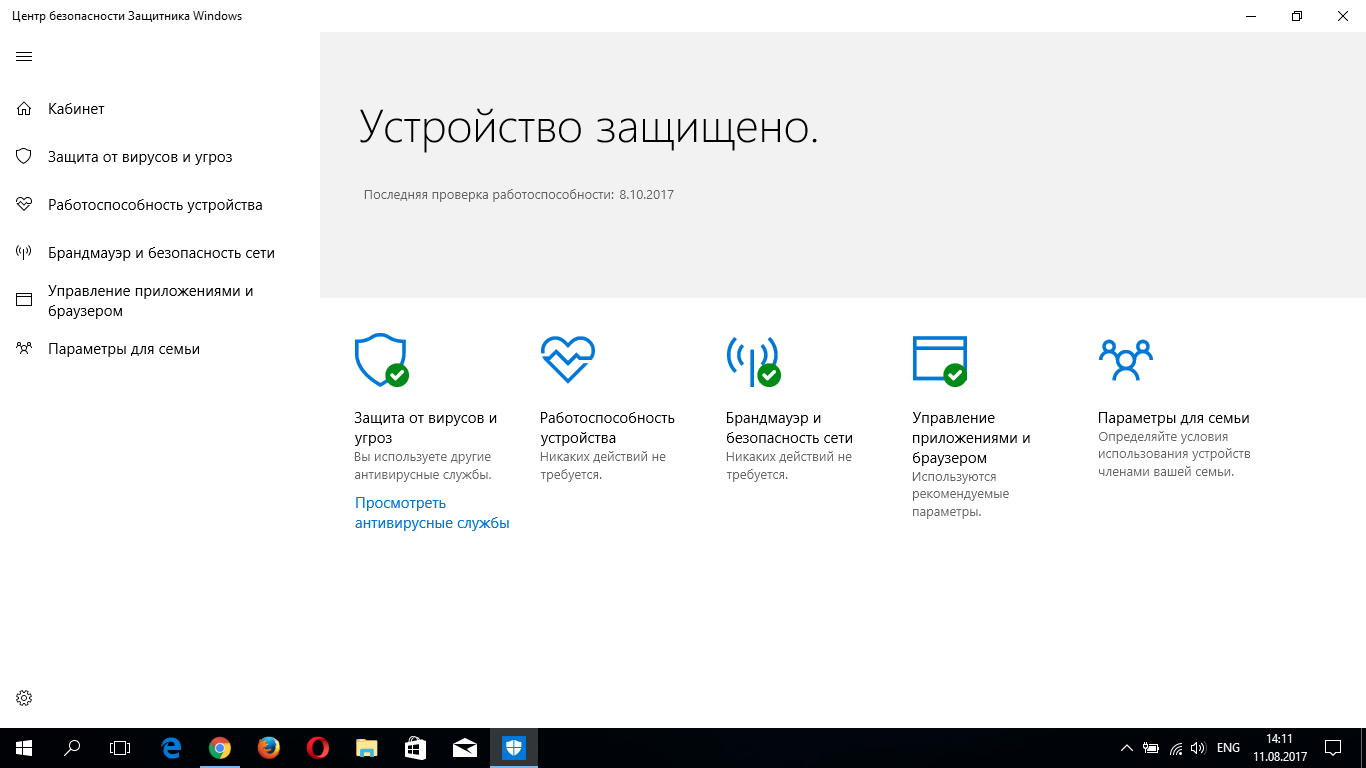Screen dimensions: 1366x768
Task: Open Управление приложениями и браузером in sidebar
Action: click(x=150, y=301)
